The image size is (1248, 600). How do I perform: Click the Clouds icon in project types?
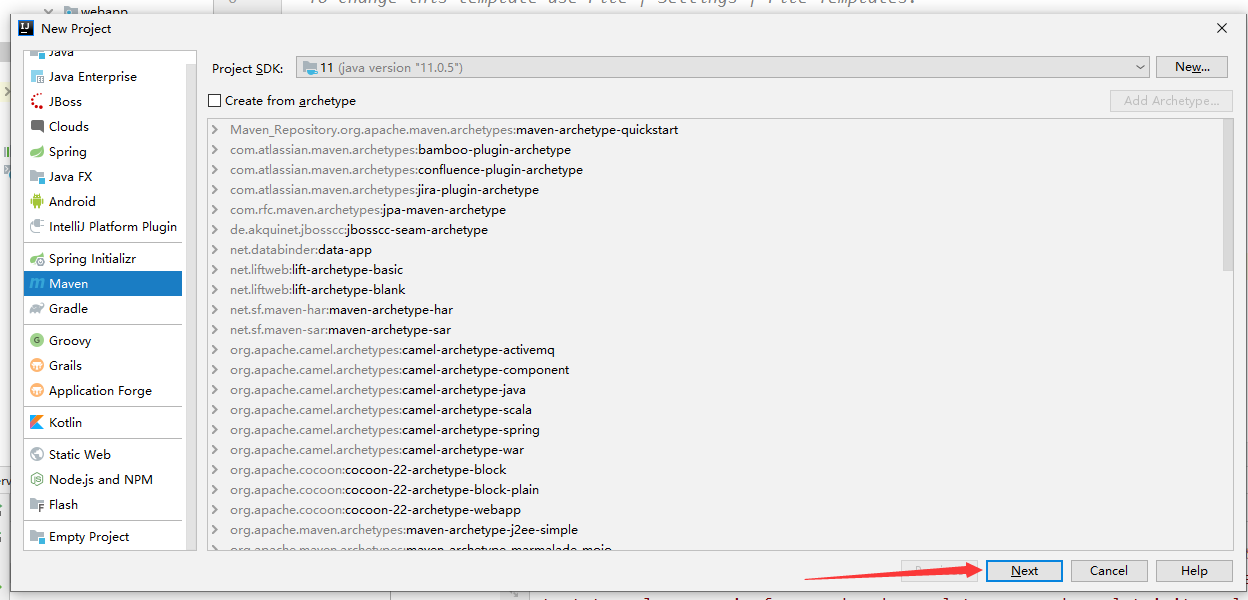point(37,127)
